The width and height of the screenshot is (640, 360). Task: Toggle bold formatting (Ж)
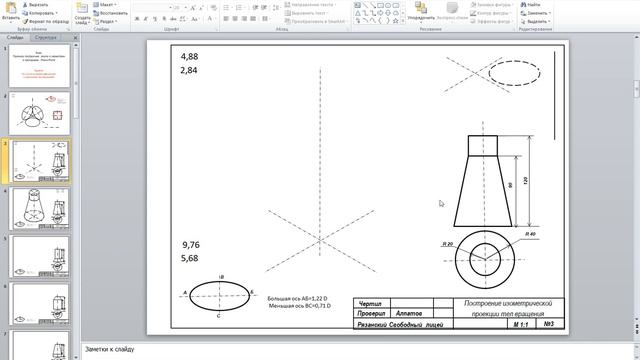point(137,19)
